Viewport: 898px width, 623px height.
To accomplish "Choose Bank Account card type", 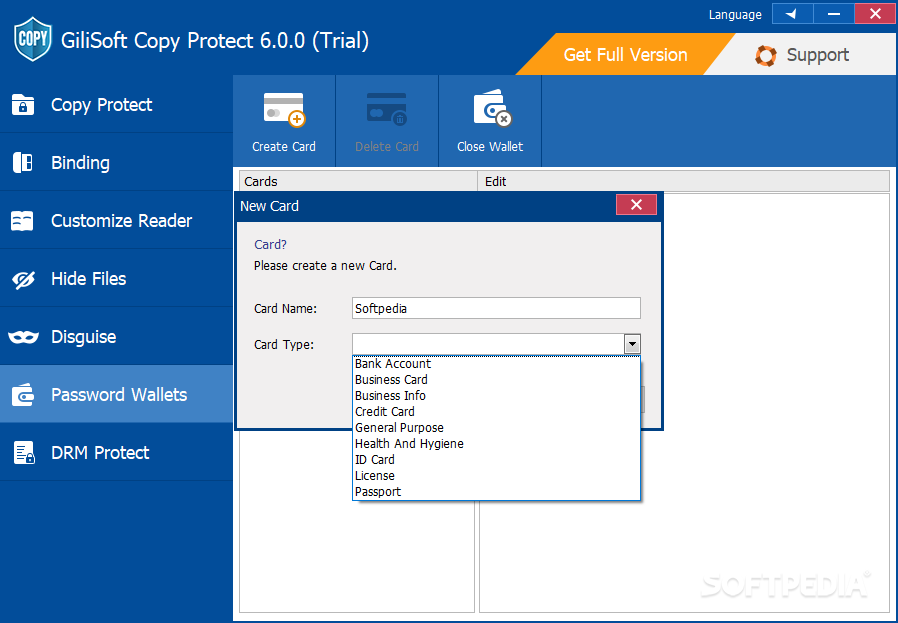I will pyautogui.click(x=496, y=364).
